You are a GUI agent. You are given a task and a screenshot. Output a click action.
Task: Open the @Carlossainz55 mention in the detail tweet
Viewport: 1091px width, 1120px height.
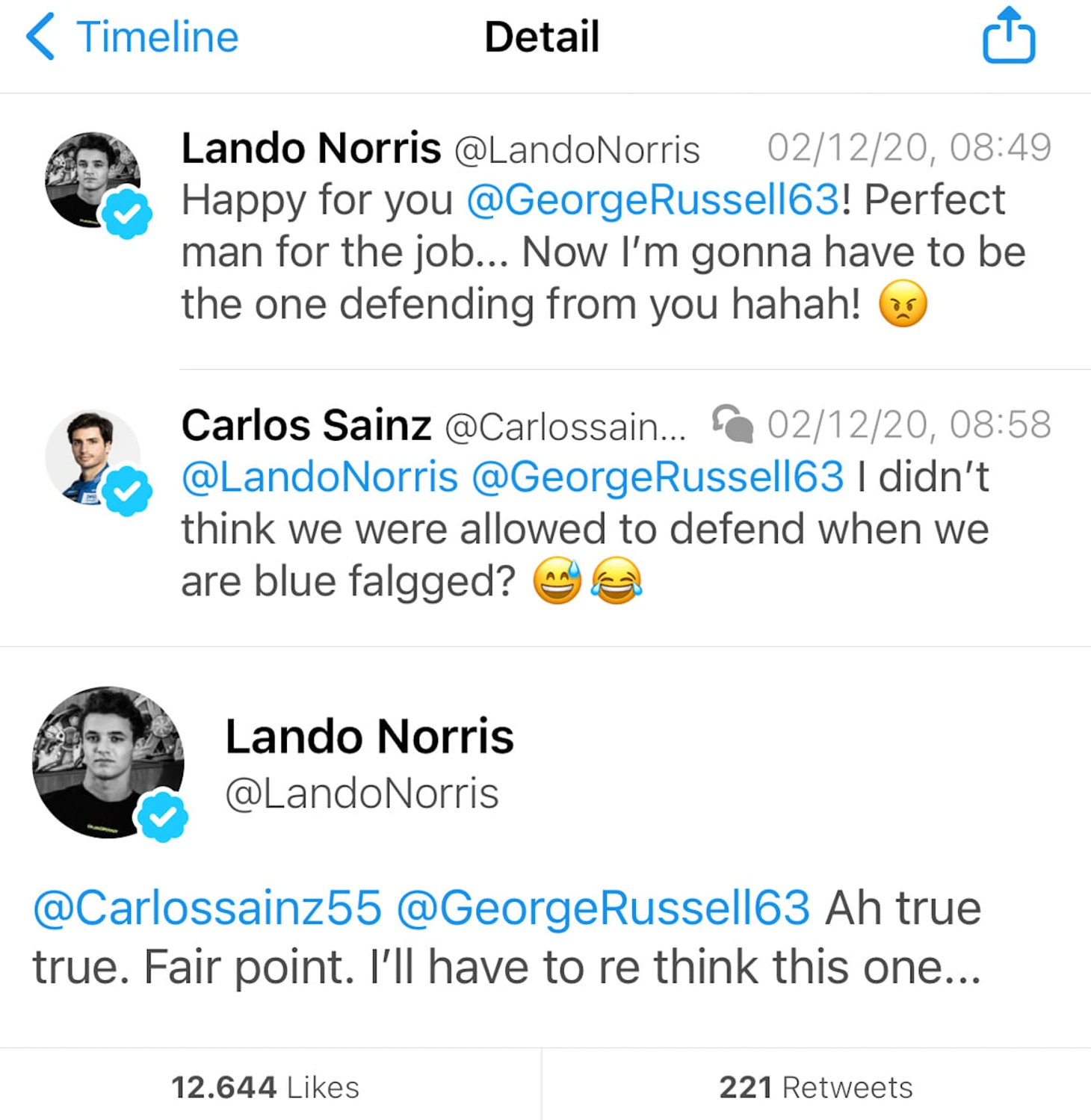click(208, 908)
